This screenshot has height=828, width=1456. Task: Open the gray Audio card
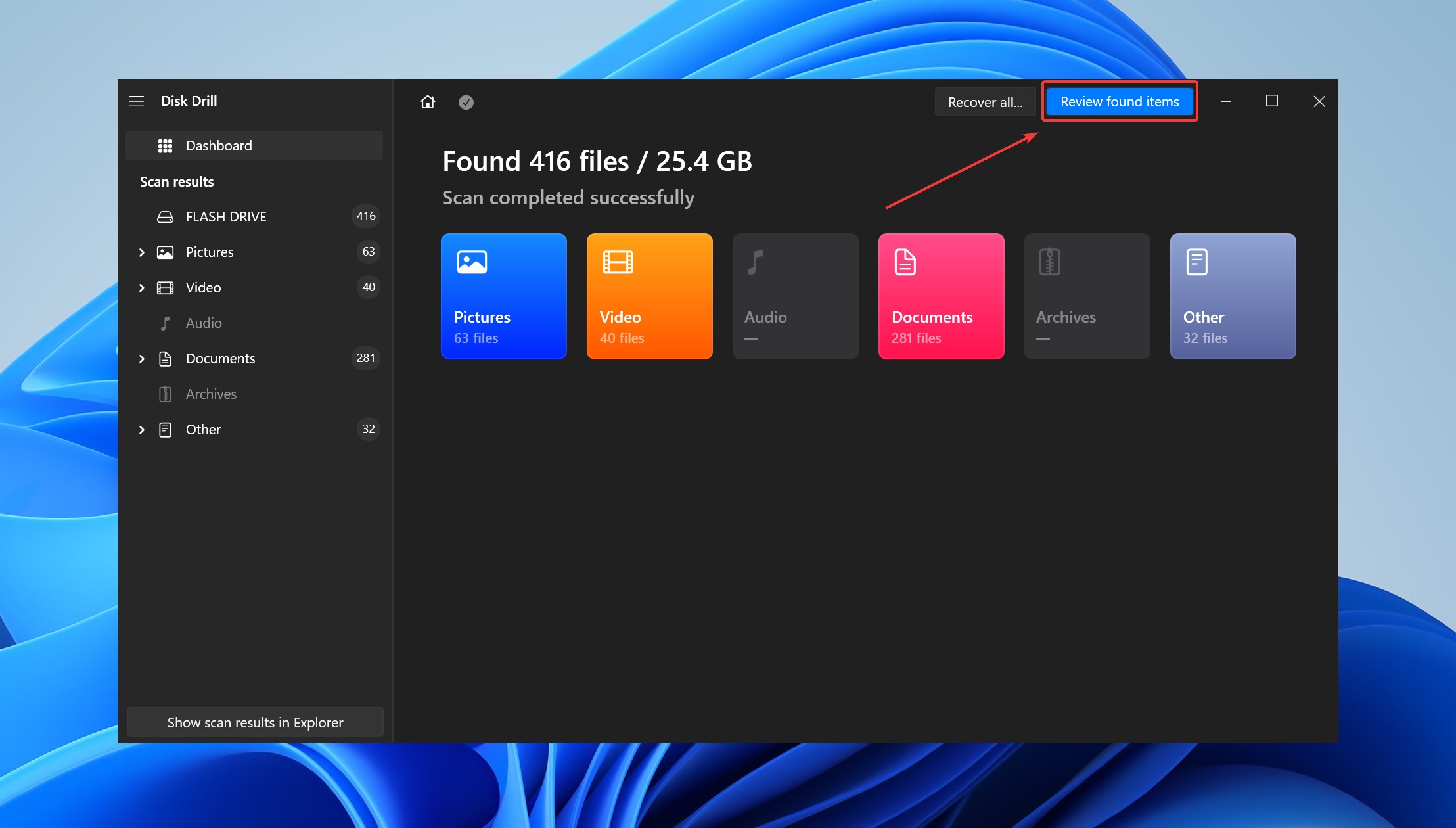point(796,296)
